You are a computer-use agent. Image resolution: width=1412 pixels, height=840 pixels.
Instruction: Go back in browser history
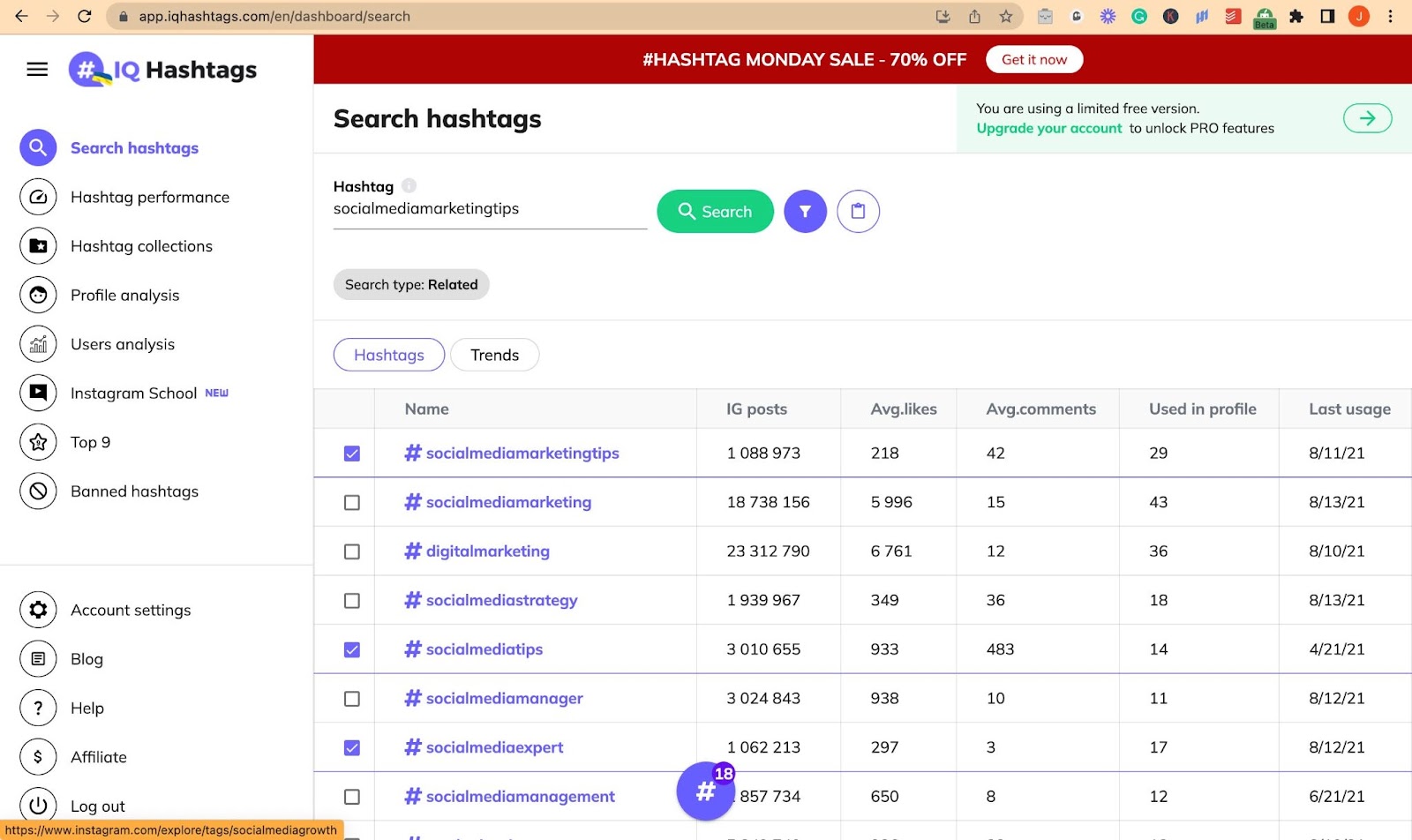(x=22, y=16)
